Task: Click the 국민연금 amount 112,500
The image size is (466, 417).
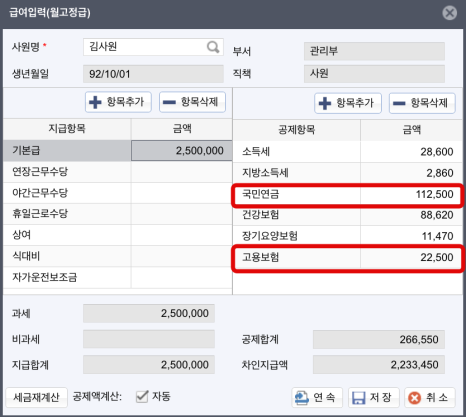Action: coord(434,194)
